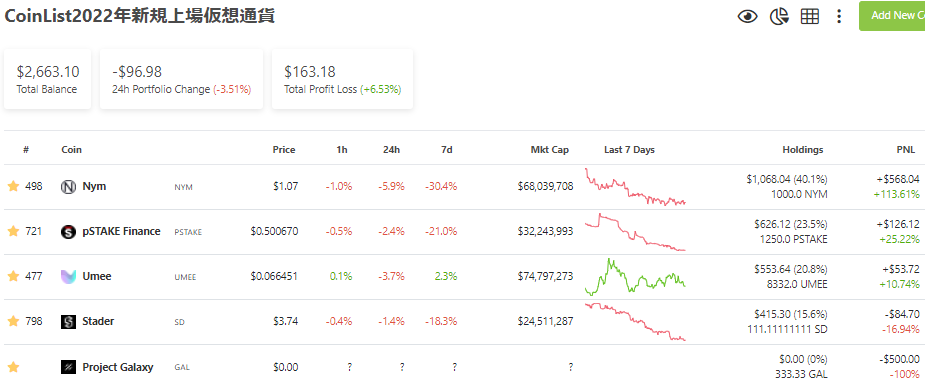Click the Add New Coin button
The height and width of the screenshot is (392, 925).
pyautogui.click(x=892, y=16)
